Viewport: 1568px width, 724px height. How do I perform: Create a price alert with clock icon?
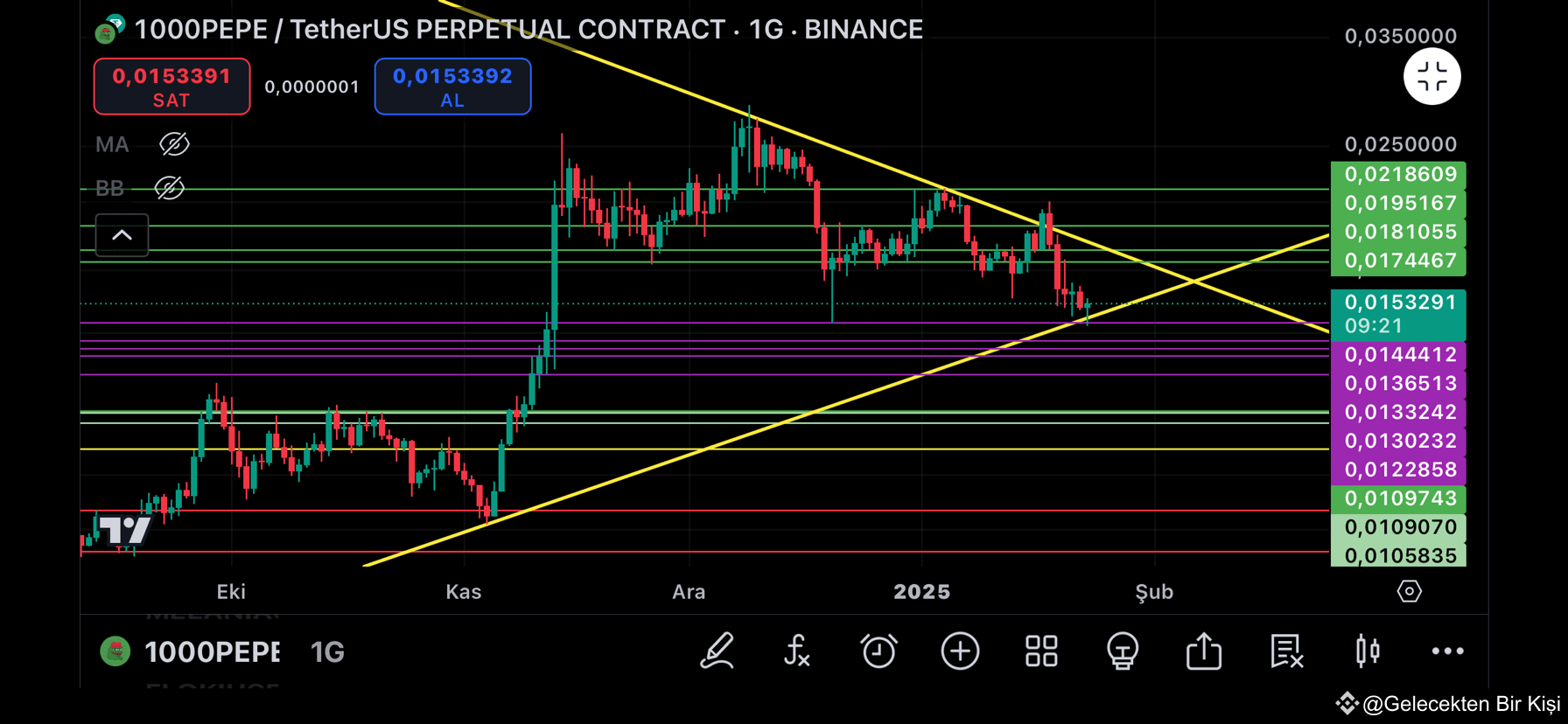[878, 651]
